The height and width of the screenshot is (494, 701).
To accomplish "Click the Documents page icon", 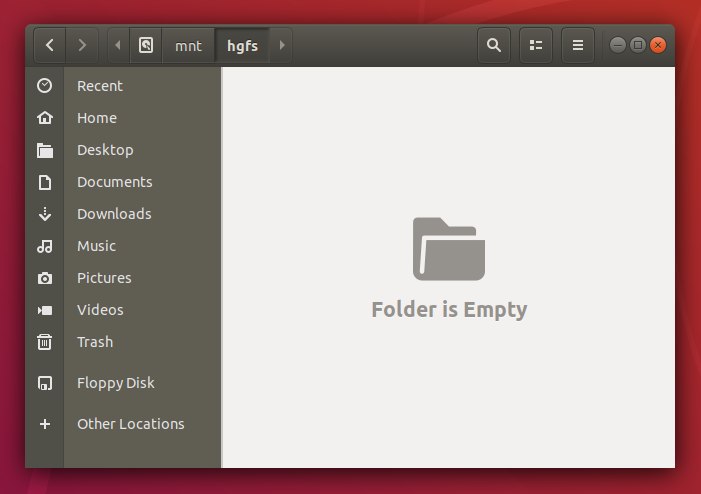I will tap(45, 182).
